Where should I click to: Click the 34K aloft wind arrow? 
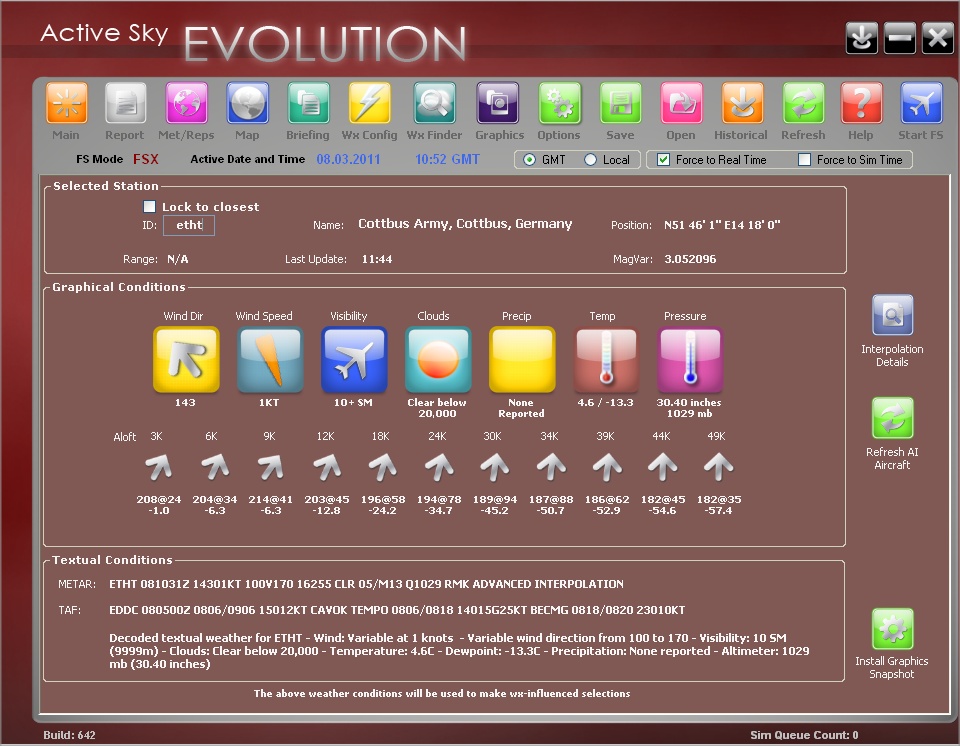tap(551, 467)
